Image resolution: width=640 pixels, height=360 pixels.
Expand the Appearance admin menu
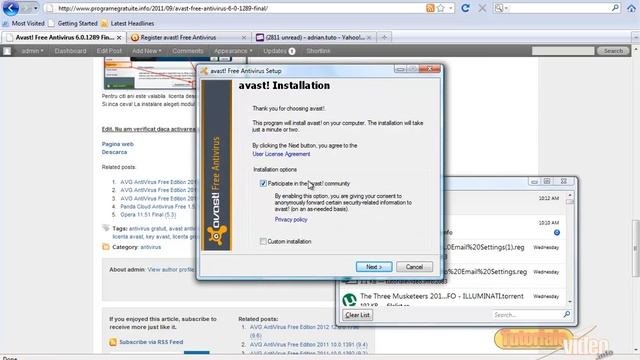[x=233, y=51]
